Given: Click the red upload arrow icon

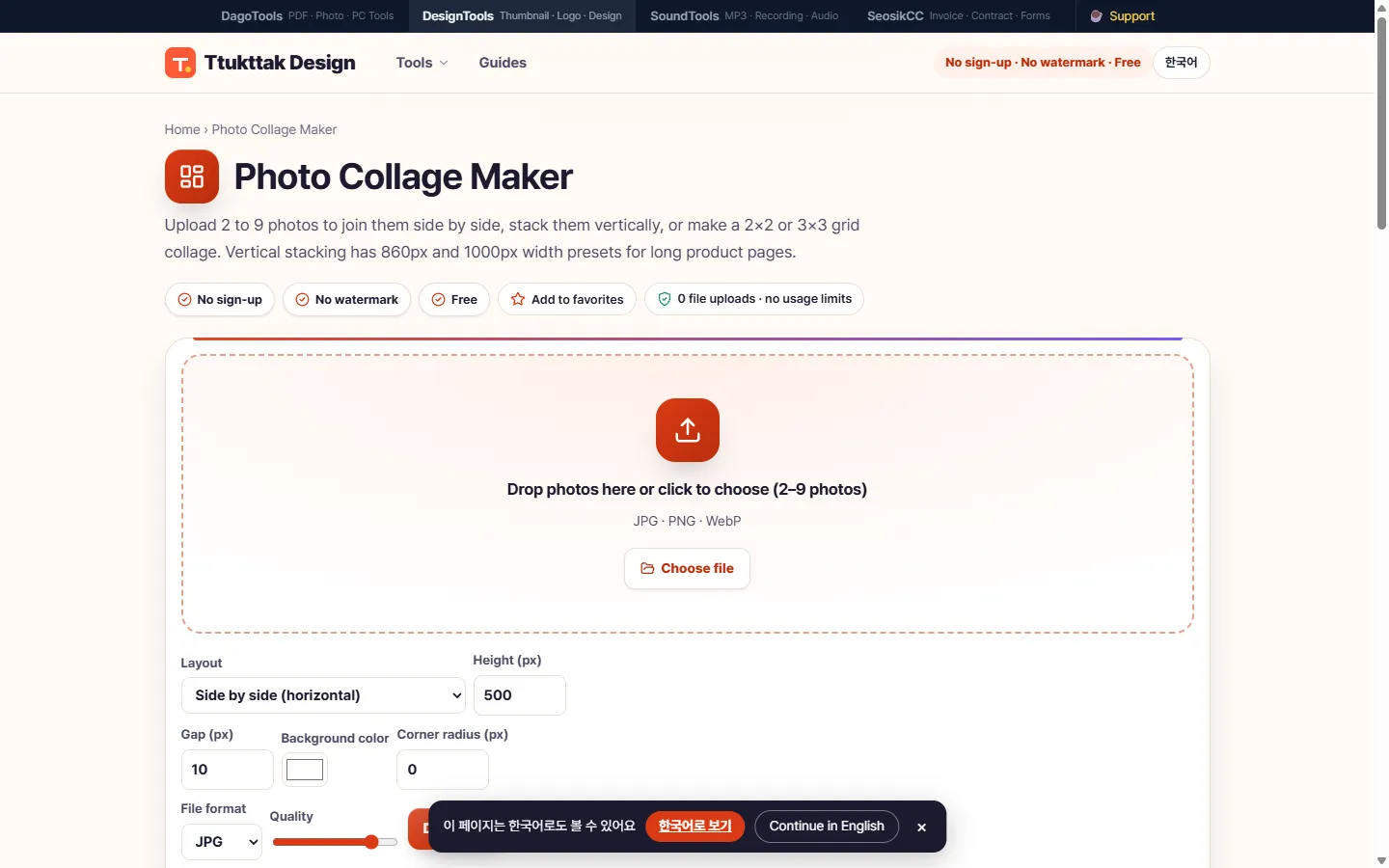Looking at the screenshot, I should tap(688, 430).
